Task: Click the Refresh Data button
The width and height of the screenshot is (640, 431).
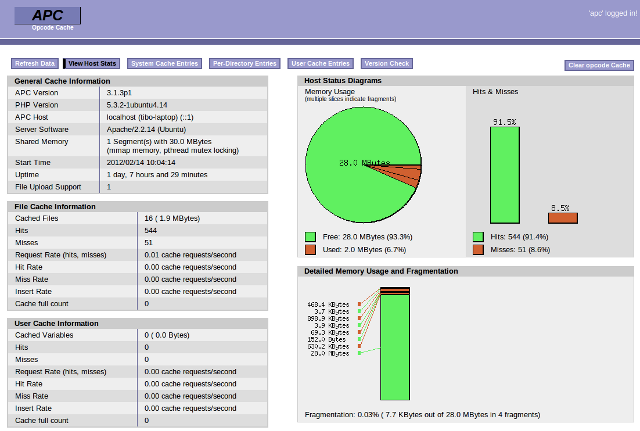Action: point(35,64)
